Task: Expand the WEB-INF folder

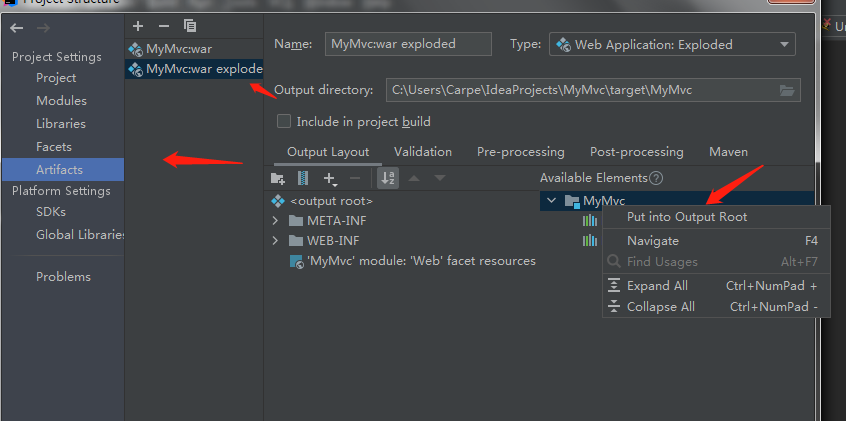Action: click(x=275, y=241)
